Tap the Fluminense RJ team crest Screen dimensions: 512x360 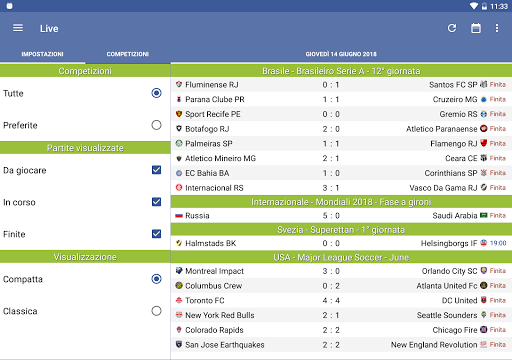179,85
